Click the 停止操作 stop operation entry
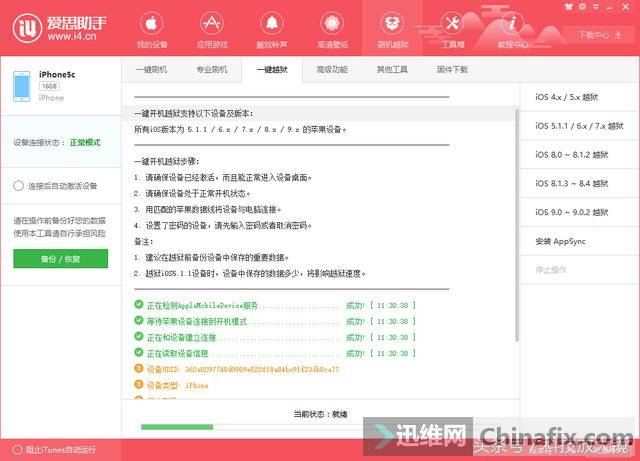 (580, 270)
